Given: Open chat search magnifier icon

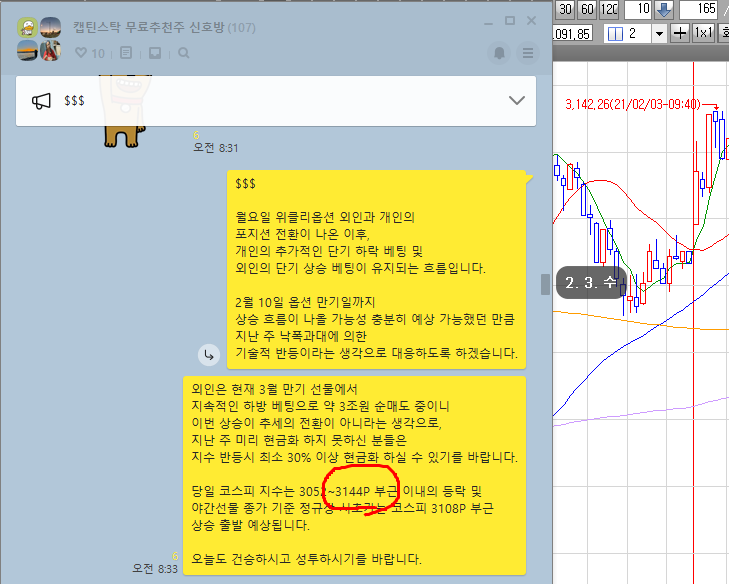Looking at the screenshot, I should click(184, 53).
